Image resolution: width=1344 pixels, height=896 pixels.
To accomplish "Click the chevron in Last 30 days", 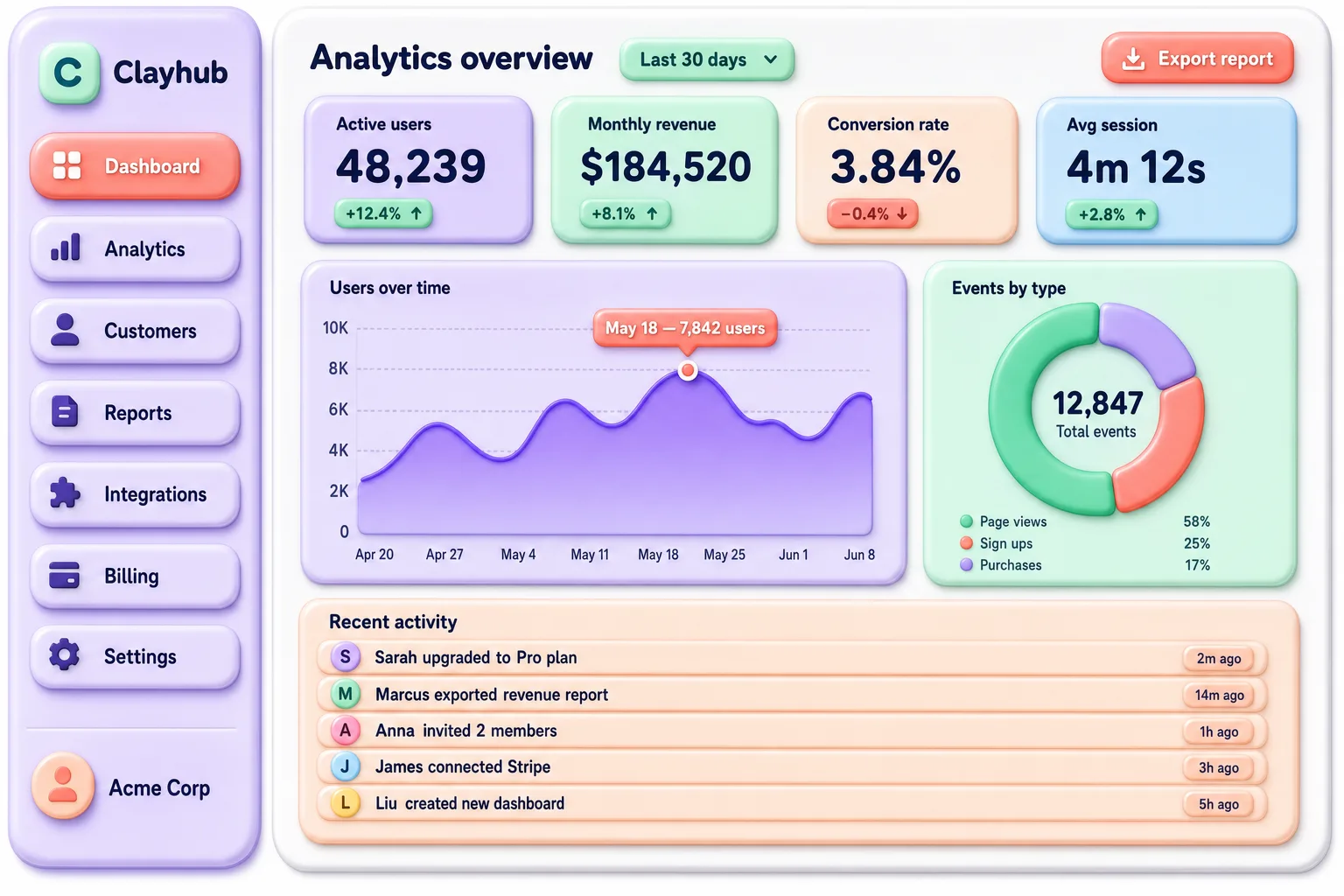I will click(x=770, y=59).
